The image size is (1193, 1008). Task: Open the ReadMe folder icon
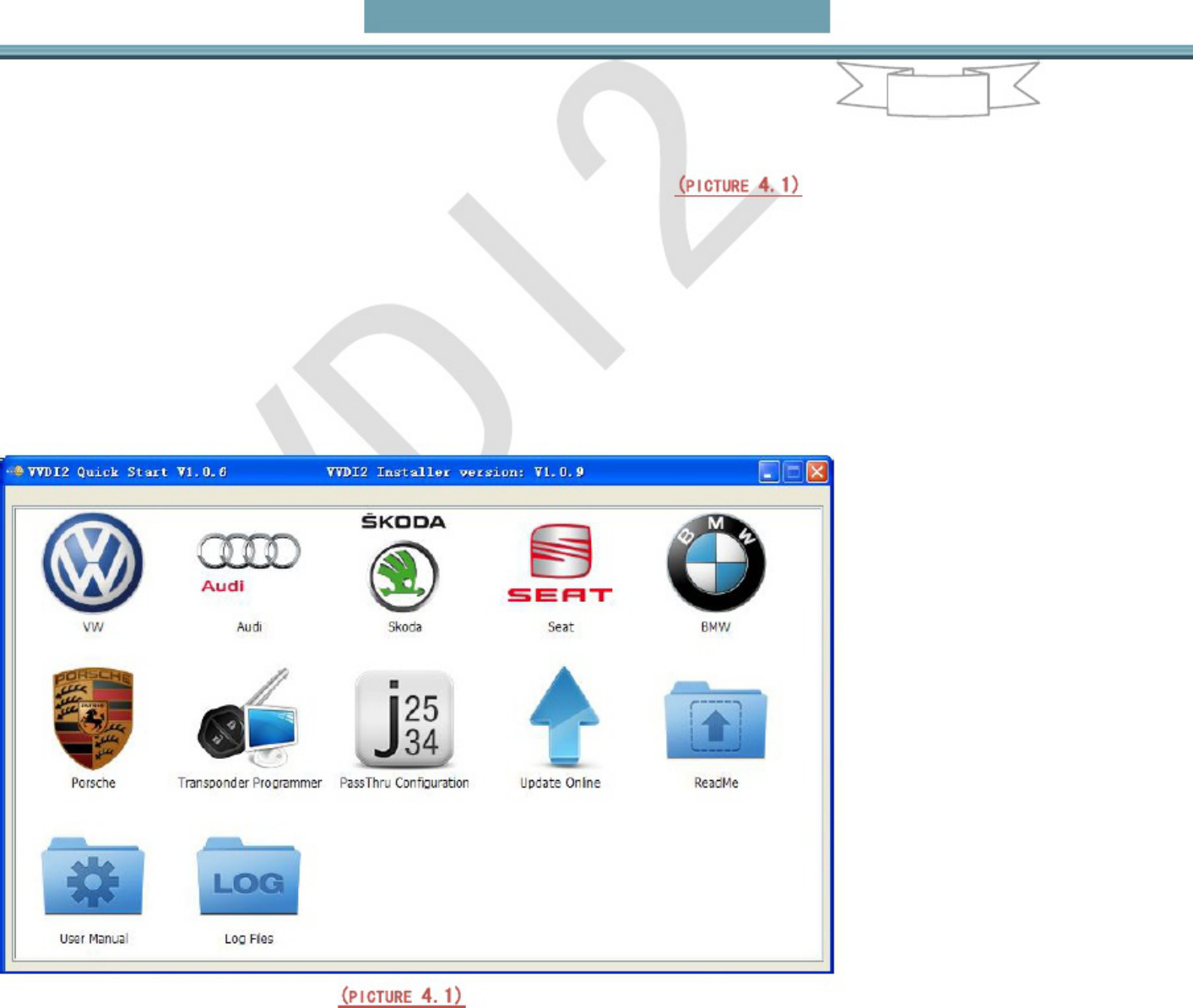pyautogui.click(x=716, y=720)
